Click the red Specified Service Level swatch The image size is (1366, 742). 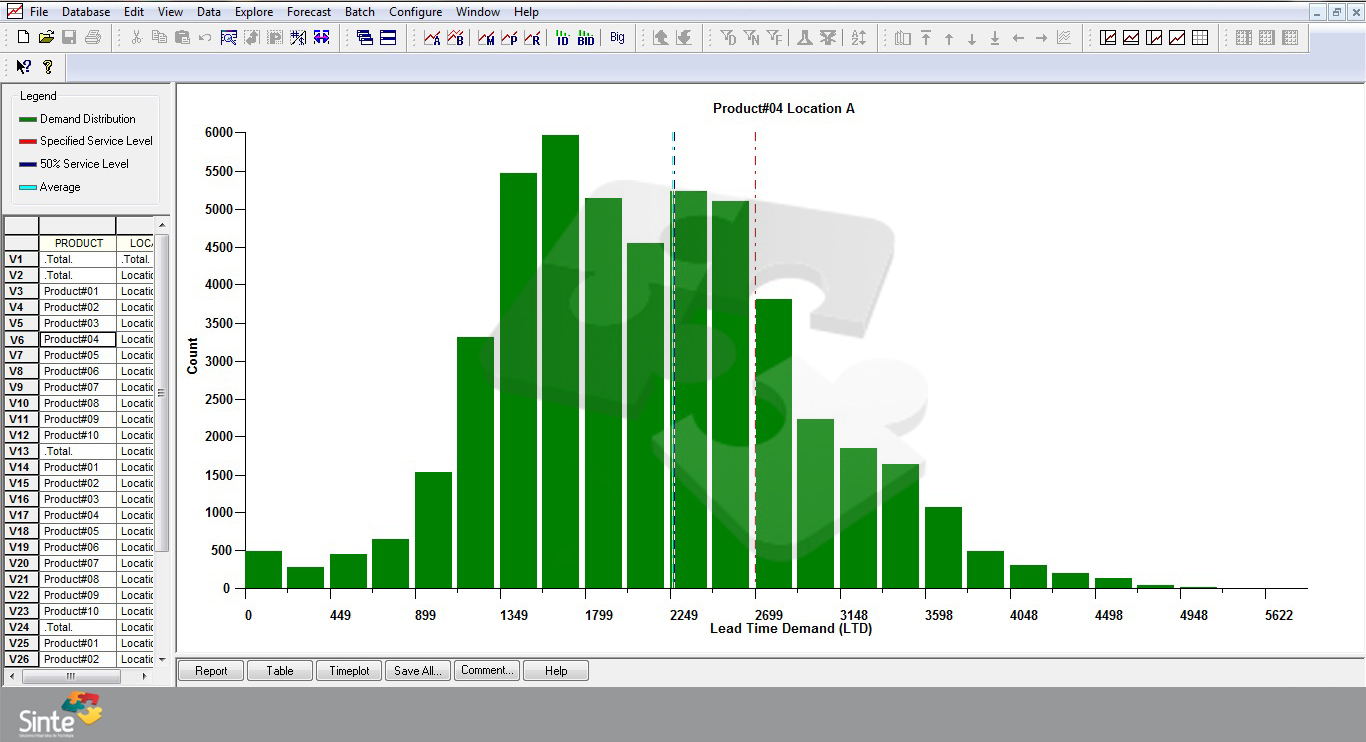(28, 142)
